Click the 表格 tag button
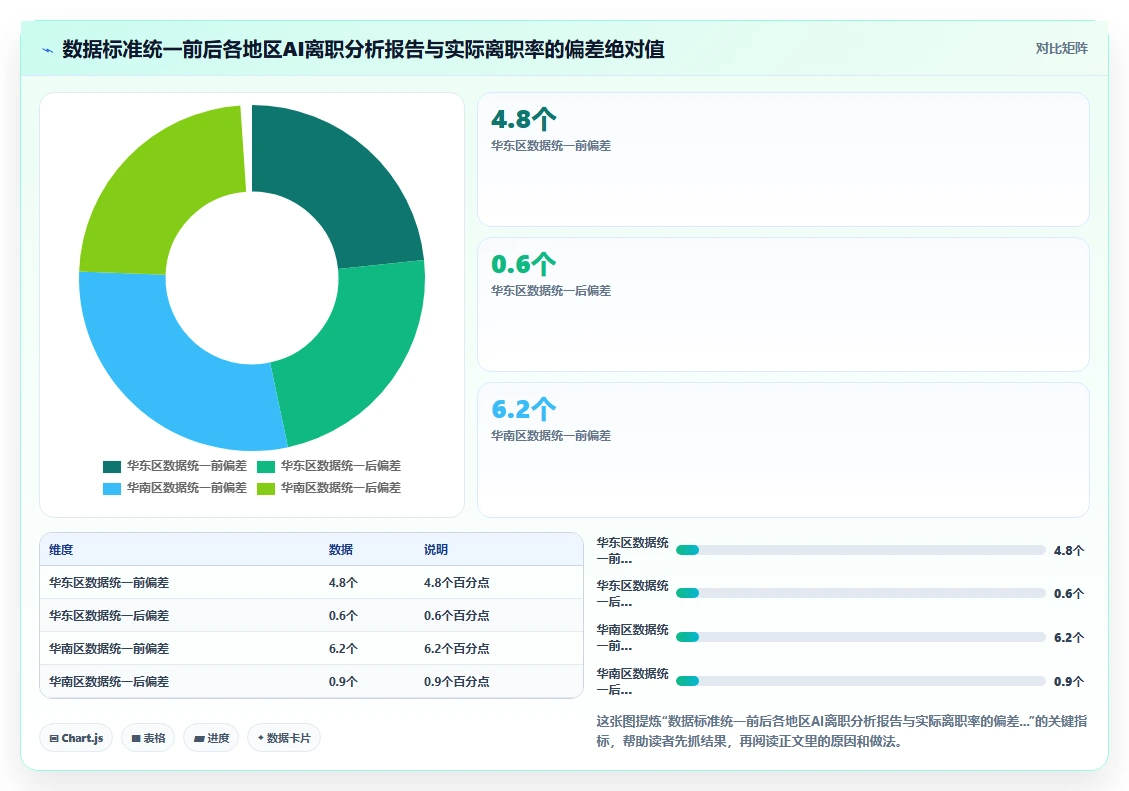Screen dimensions: 1129x791 [x=148, y=738]
